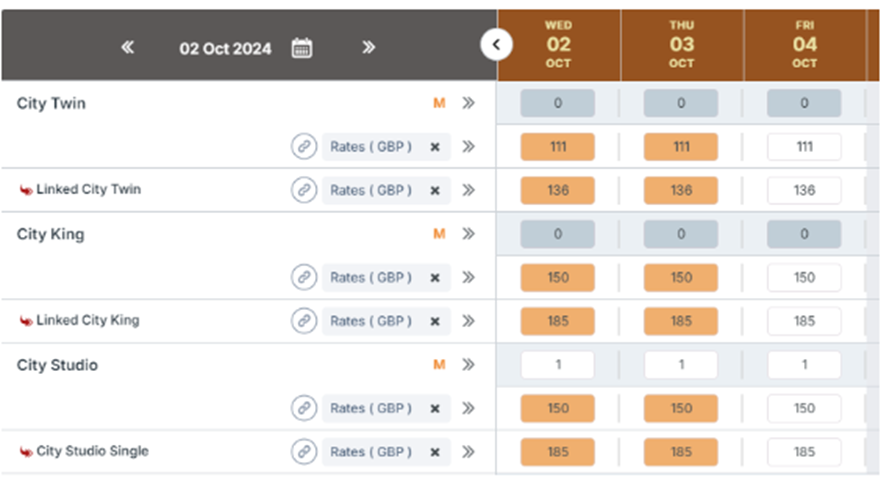Image resolution: width=892 pixels, height=486 pixels.
Task: Click the link icon in City Studio Single row
Action: (x=304, y=452)
